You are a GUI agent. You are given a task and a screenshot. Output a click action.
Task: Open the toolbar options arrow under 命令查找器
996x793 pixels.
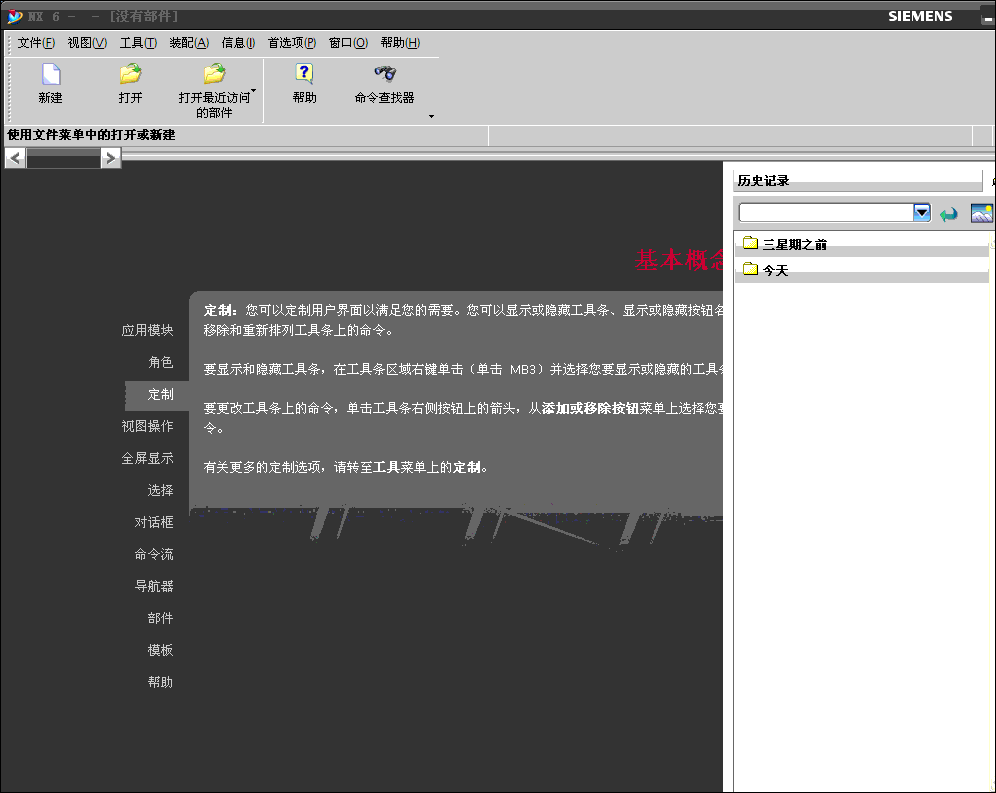[431, 116]
